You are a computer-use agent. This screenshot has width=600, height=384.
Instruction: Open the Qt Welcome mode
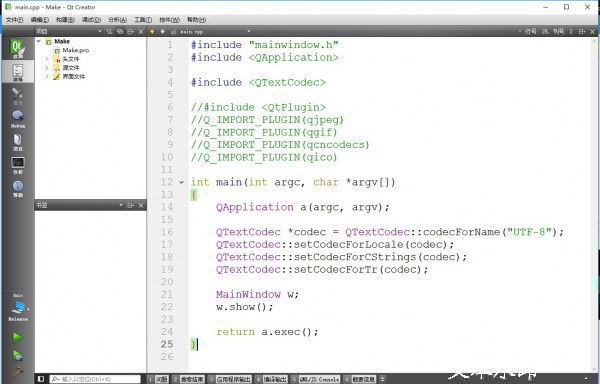(x=18, y=48)
